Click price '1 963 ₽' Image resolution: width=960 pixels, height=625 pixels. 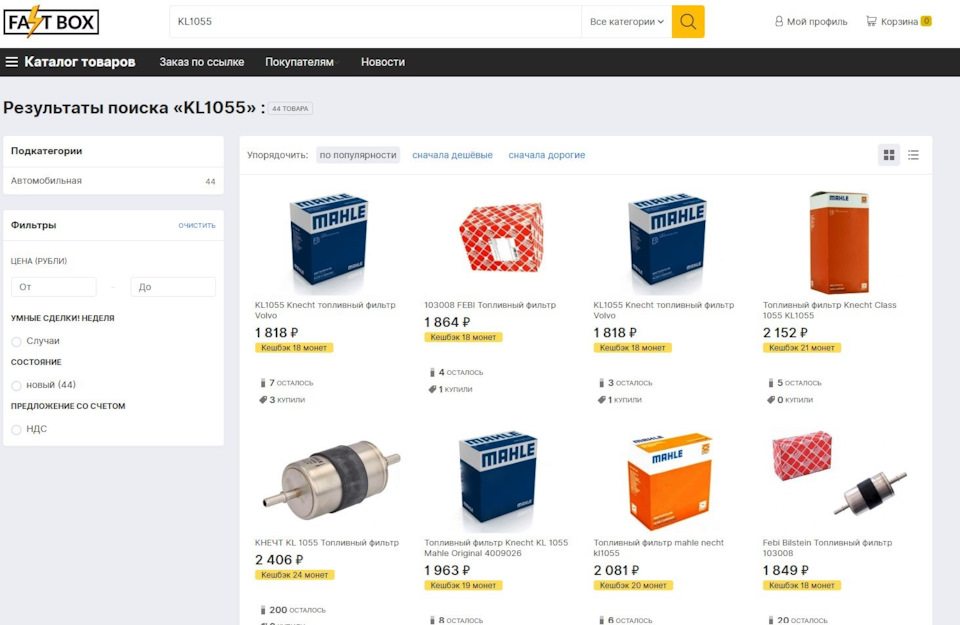[447, 570]
